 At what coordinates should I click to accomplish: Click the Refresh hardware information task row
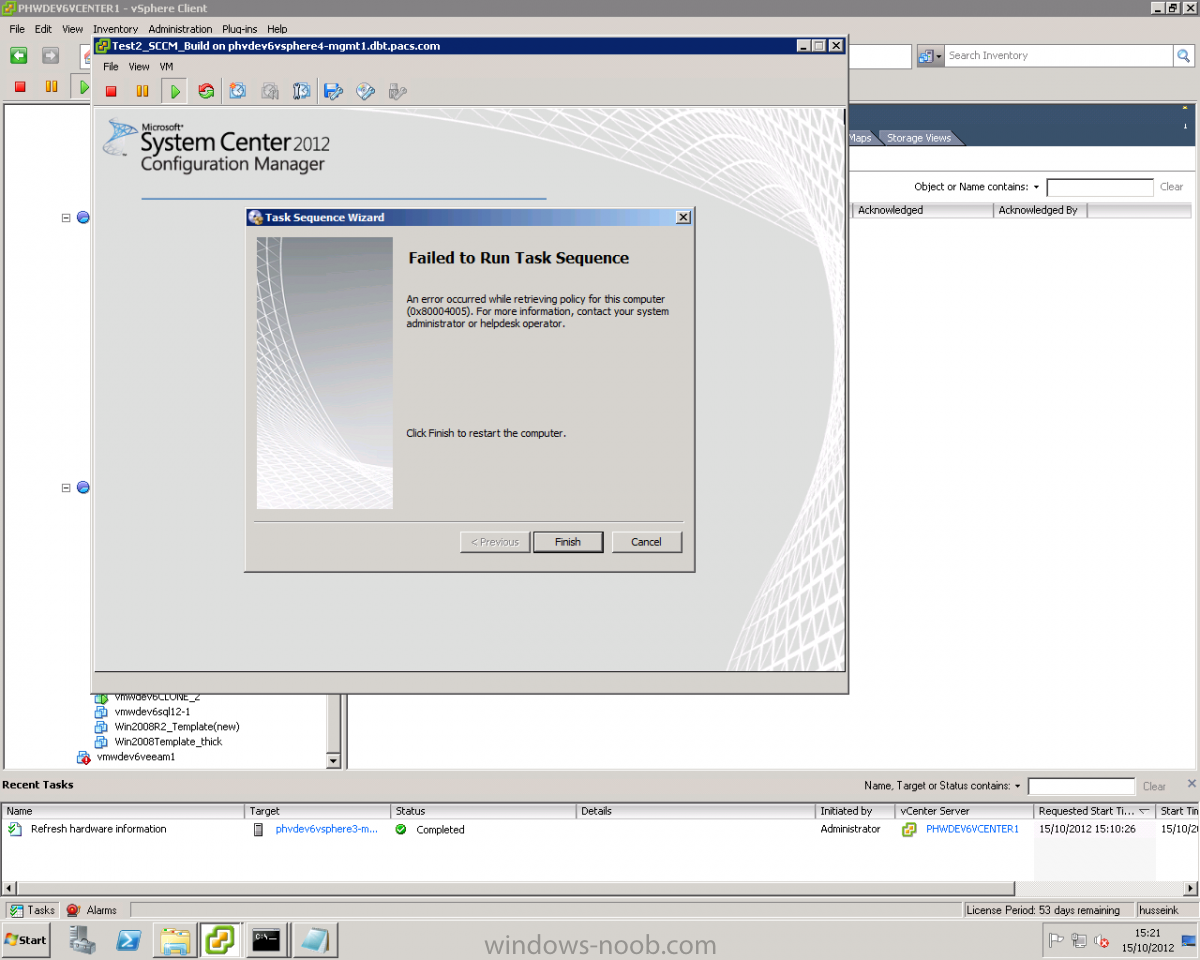click(x=600, y=829)
